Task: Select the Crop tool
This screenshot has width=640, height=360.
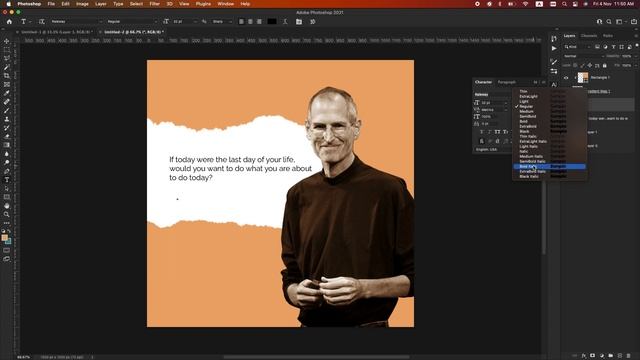Action: point(7,76)
